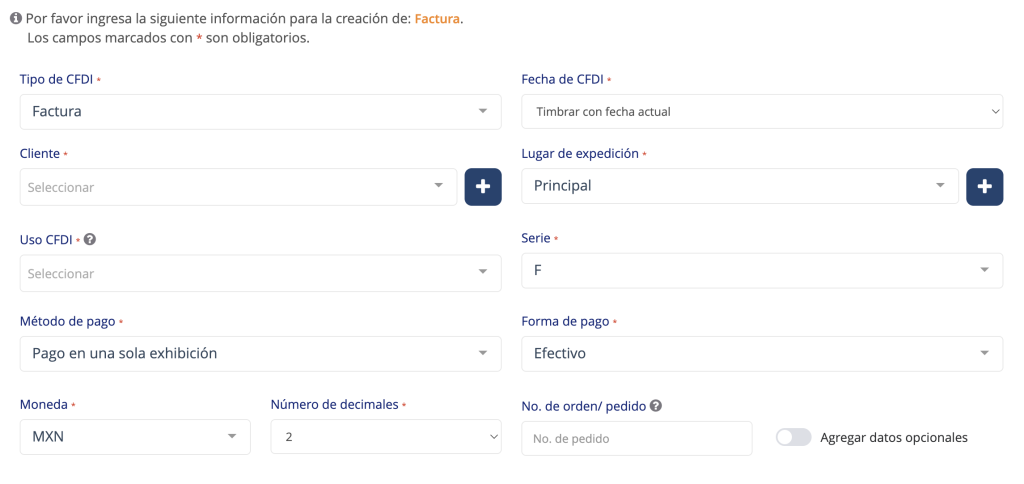The width and height of the screenshot is (1024, 484).
Task: Click the info icon before 'Por favor ingresa'
Action: (x=15, y=18)
